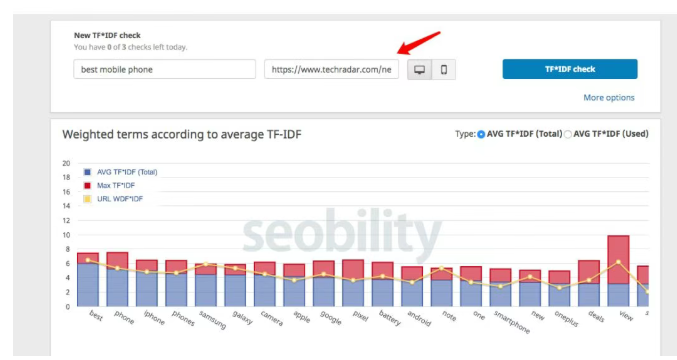The height and width of the screenshot is (360, 677).
Task: Click the 'one' axis label
Action: point(479,315)
